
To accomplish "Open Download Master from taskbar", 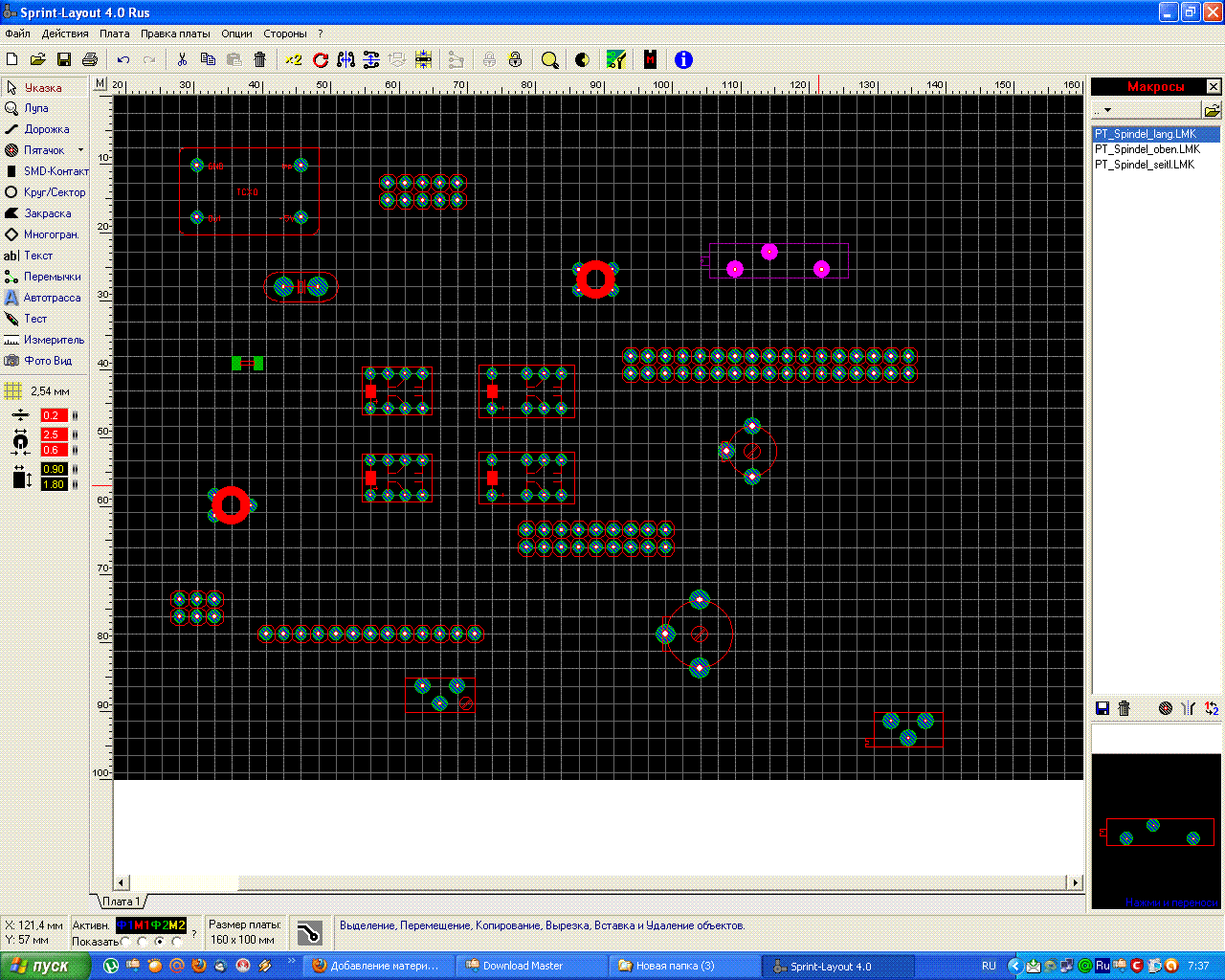I will (x=532, y=966).
